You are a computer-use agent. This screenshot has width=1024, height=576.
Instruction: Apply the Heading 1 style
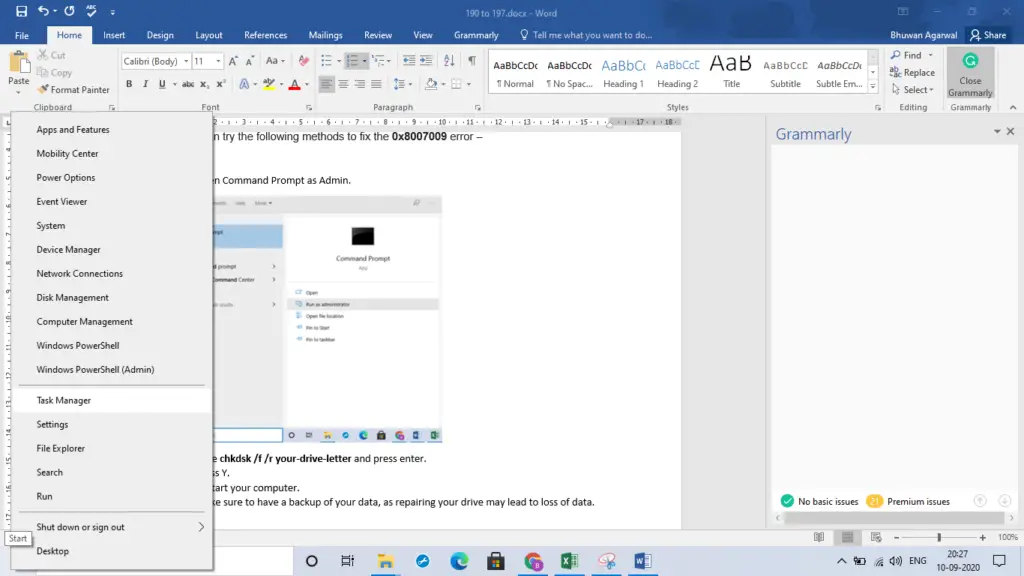click(x=623, y=72)
